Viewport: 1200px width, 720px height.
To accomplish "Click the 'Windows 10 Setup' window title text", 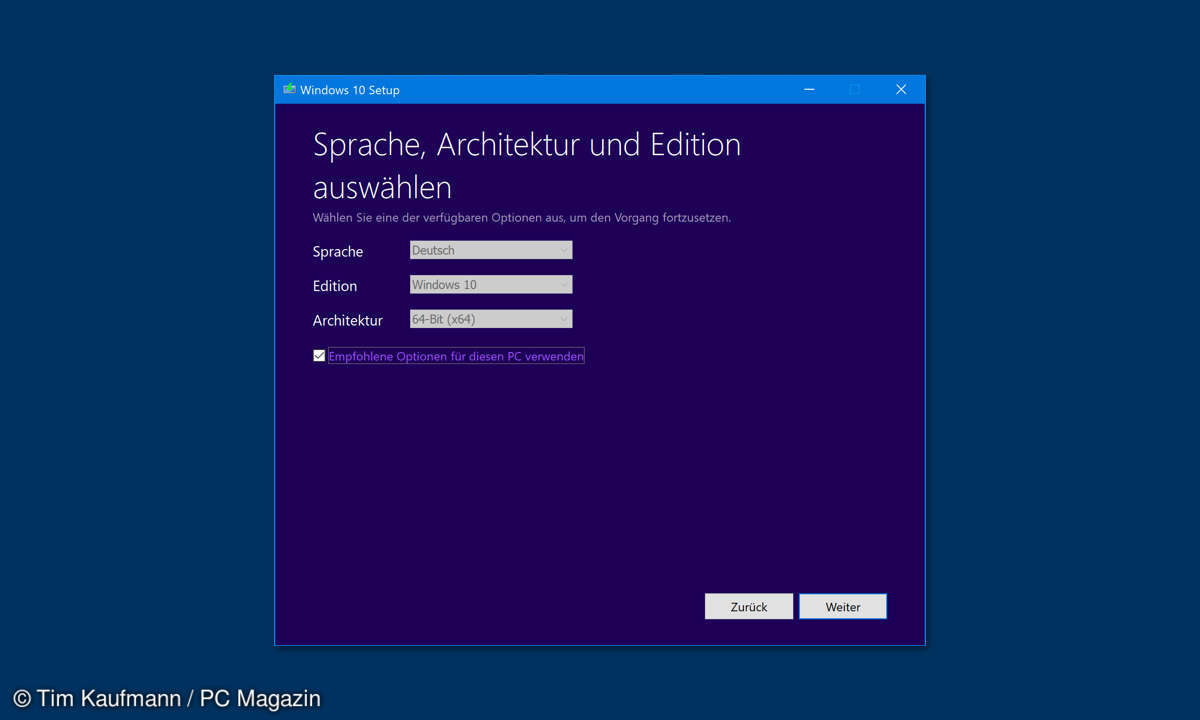I will point(350,90).
